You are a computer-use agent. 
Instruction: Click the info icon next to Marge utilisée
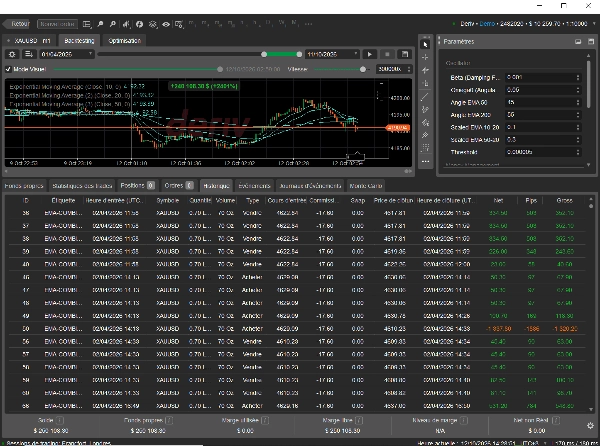(x=265, y=420)
